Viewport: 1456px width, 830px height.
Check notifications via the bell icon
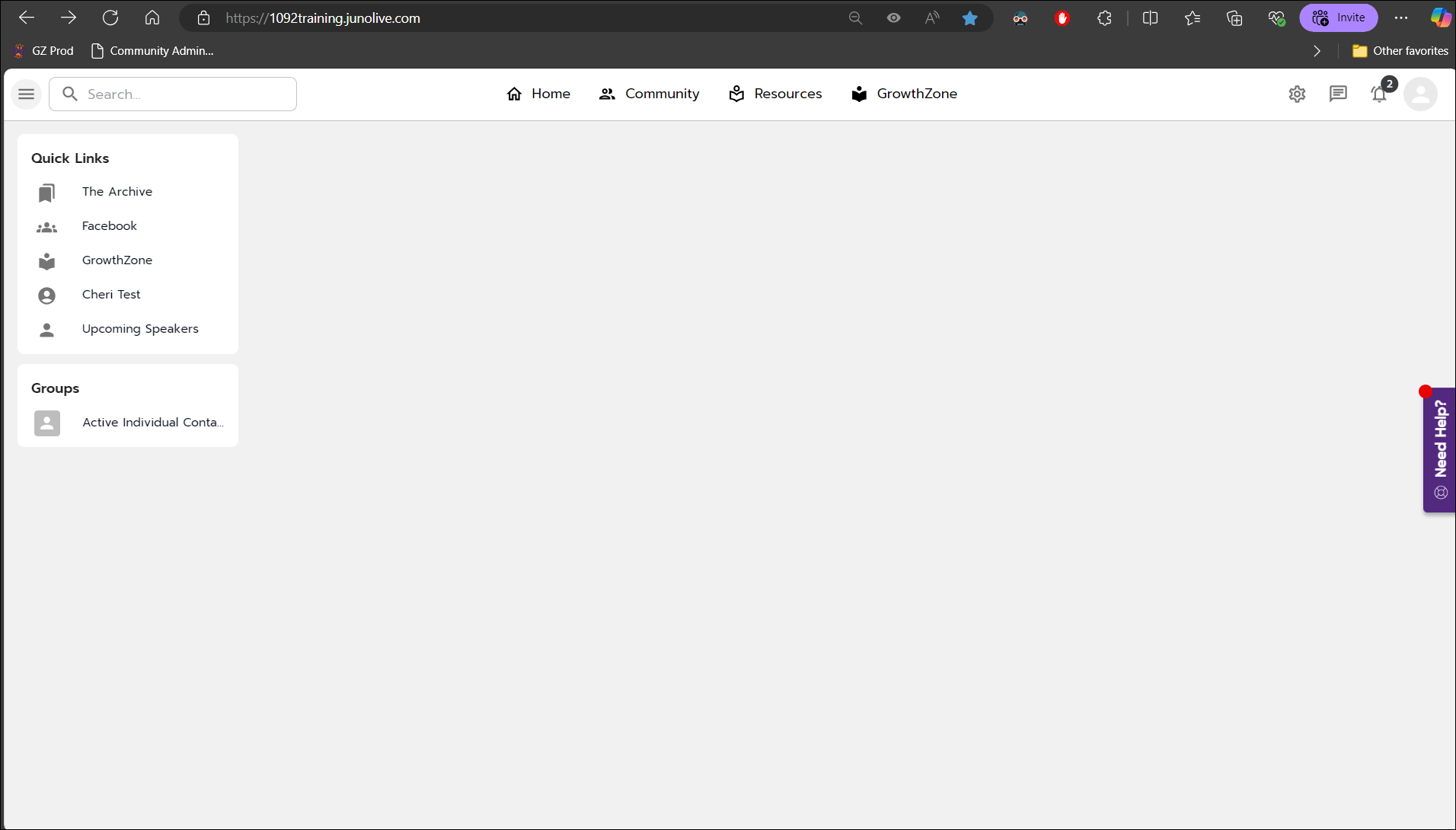click(x=1379, y=94)
